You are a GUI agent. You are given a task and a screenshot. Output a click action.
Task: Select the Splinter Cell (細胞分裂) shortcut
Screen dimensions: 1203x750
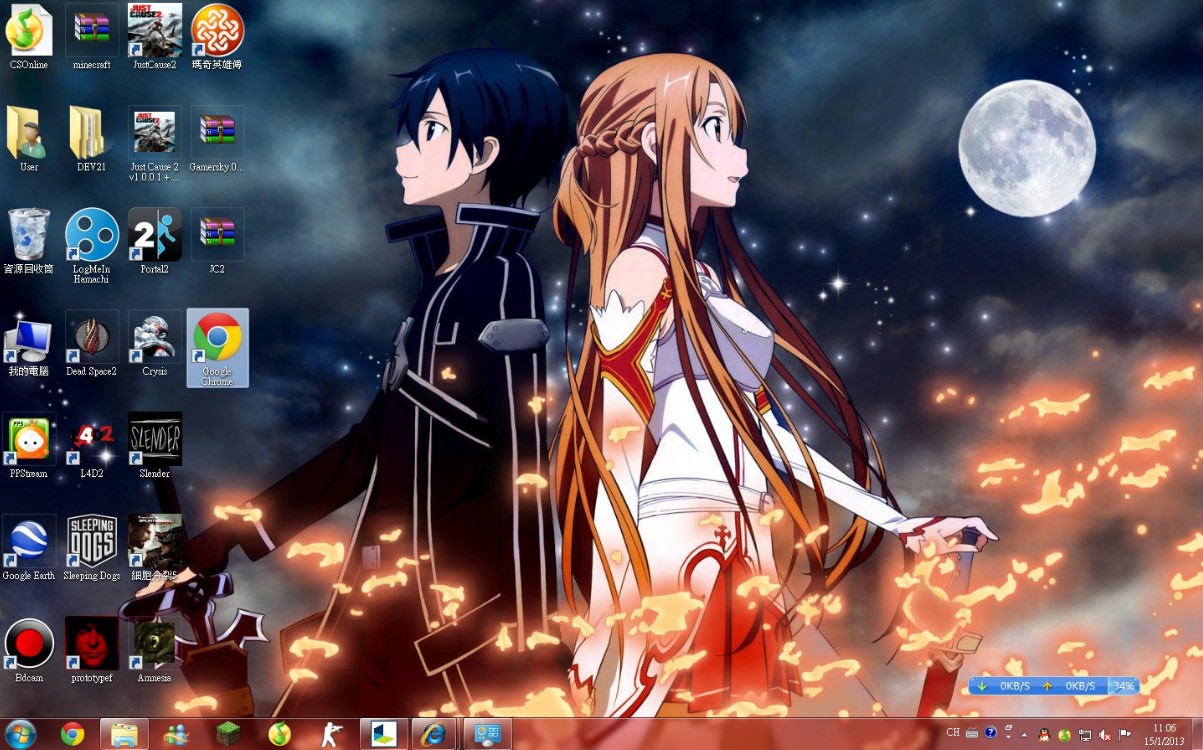155,548
